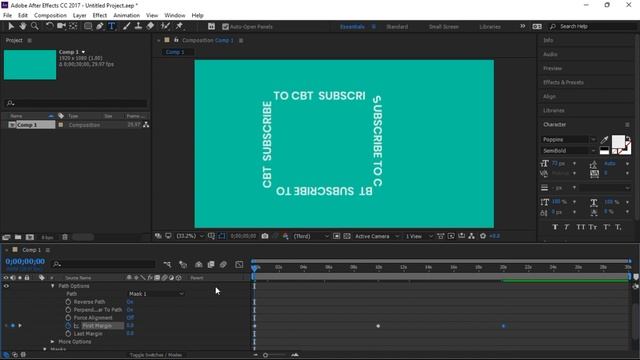Screen dimensions: 640x360
Task: Select the Zoom magnifier tool
Action: 35,26
